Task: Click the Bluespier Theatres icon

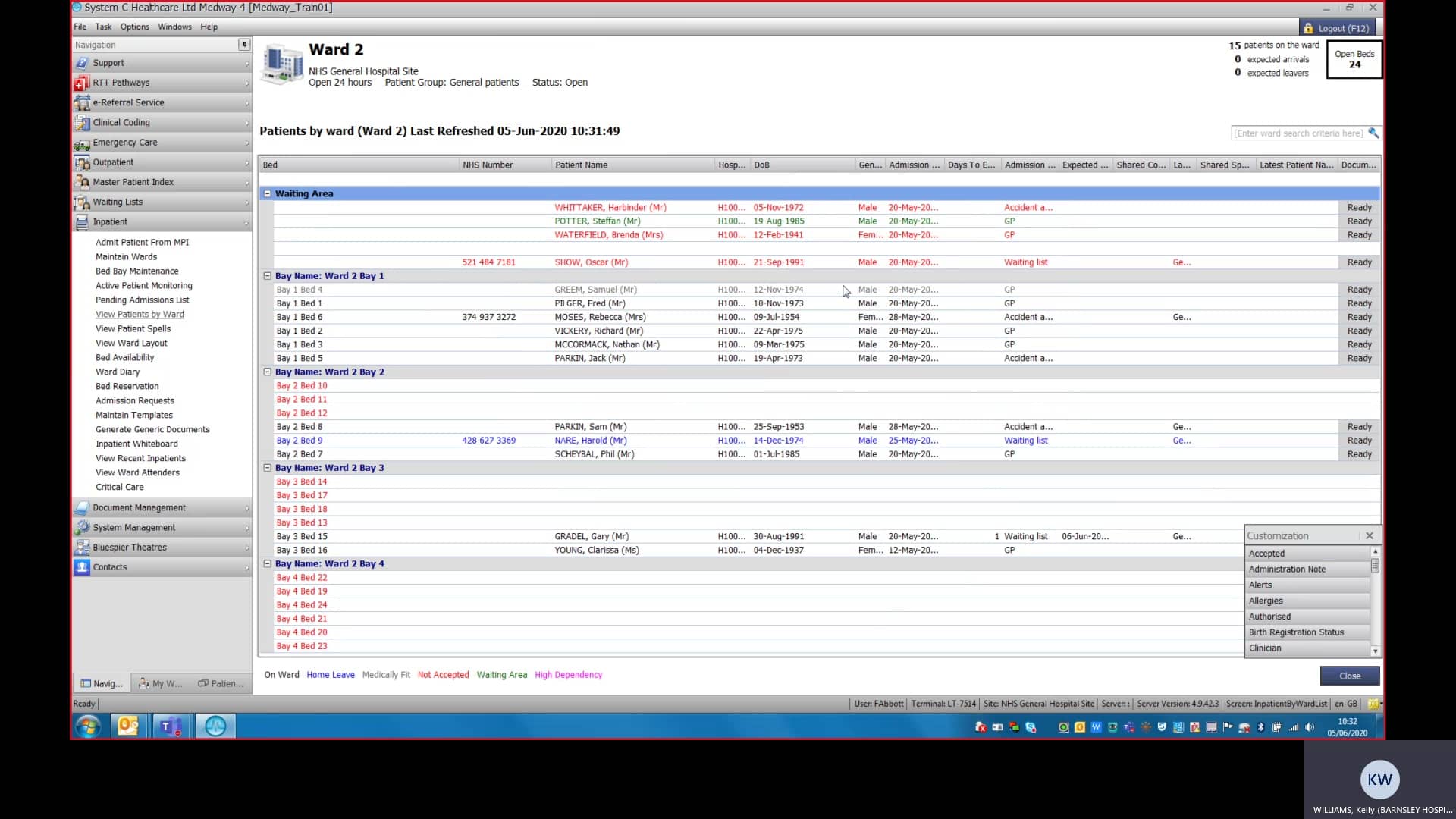Action: [x=82, y=548]
